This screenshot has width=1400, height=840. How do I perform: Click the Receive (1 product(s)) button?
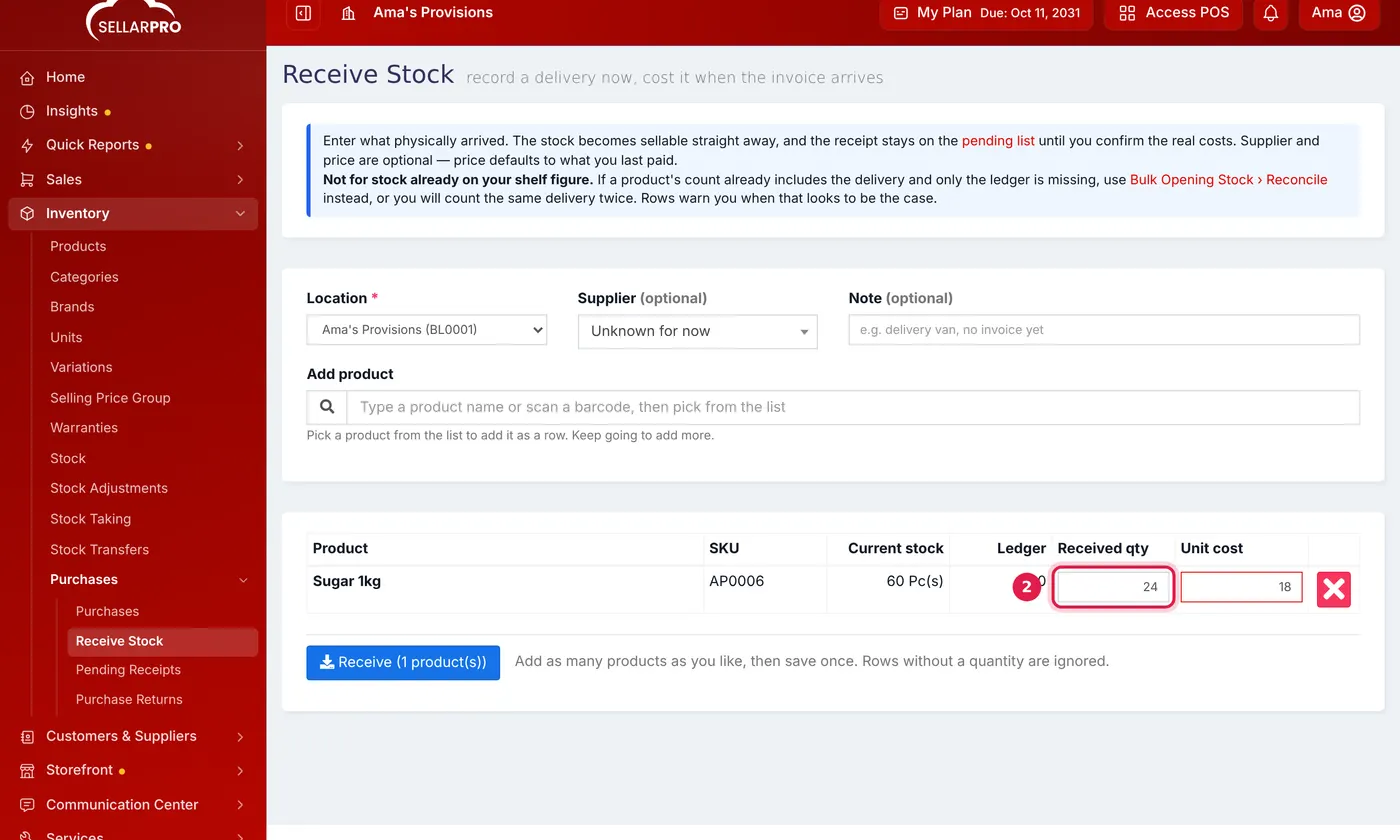coord(403,662)
